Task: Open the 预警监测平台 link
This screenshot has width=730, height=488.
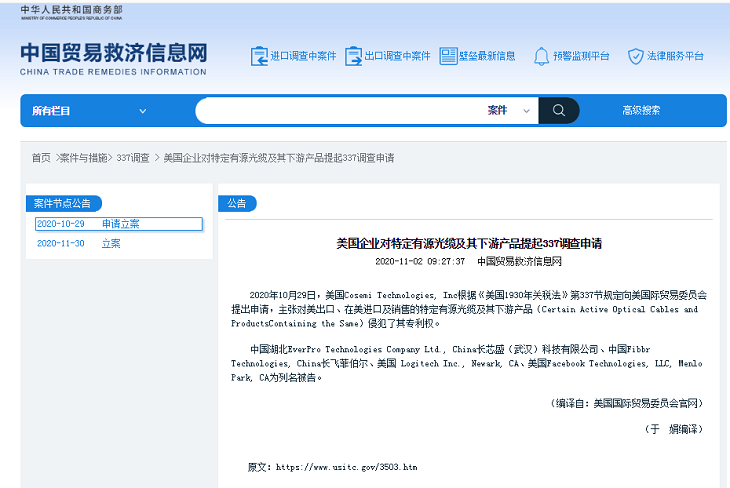Action: pos(581,56)
